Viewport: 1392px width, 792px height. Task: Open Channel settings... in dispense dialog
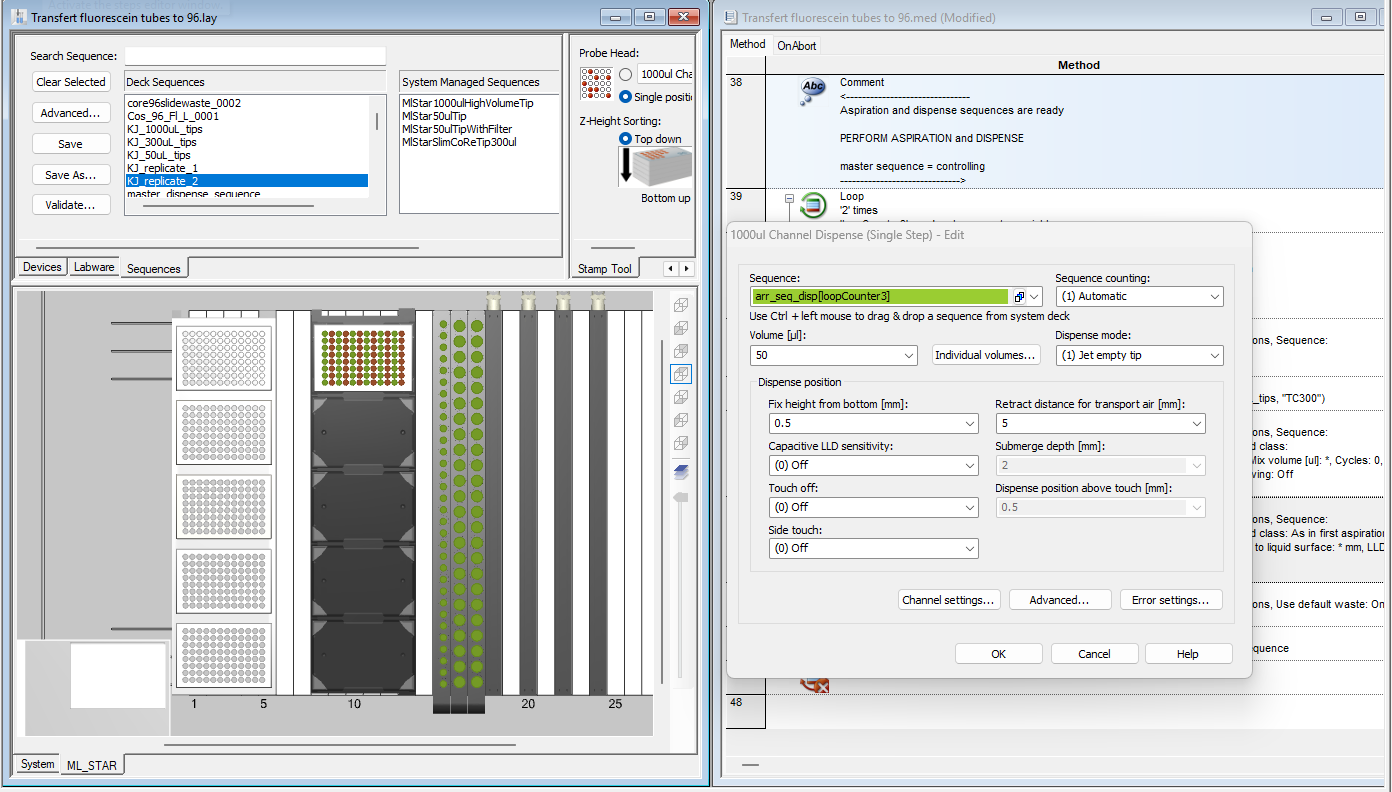tap(949, 600)
